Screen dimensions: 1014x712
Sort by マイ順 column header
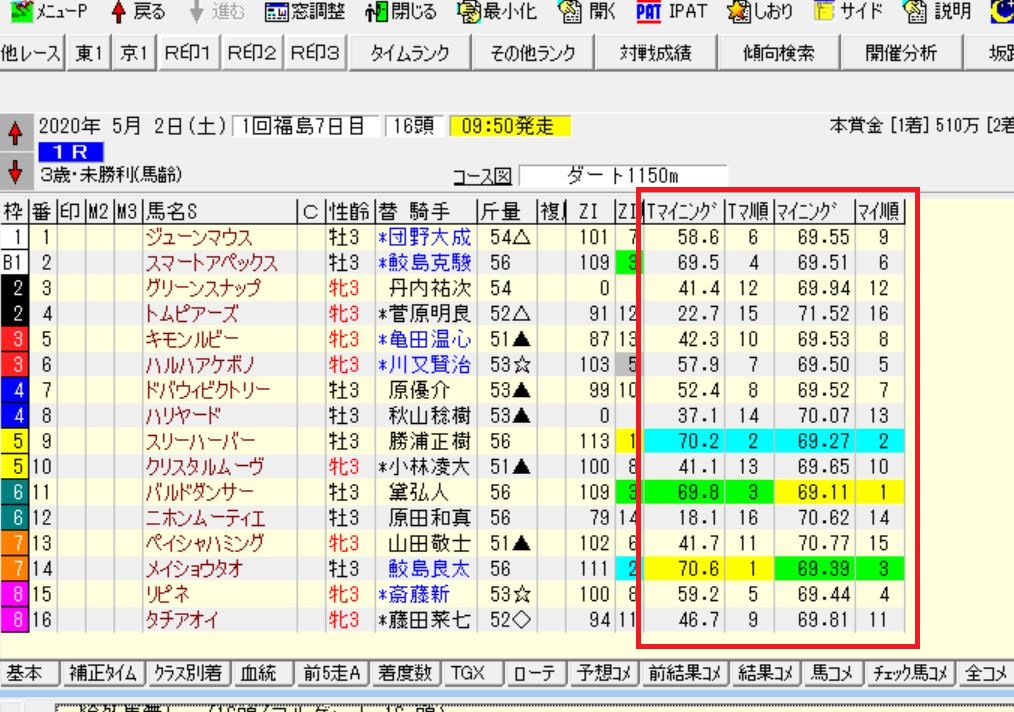click(x=879, y=211)
